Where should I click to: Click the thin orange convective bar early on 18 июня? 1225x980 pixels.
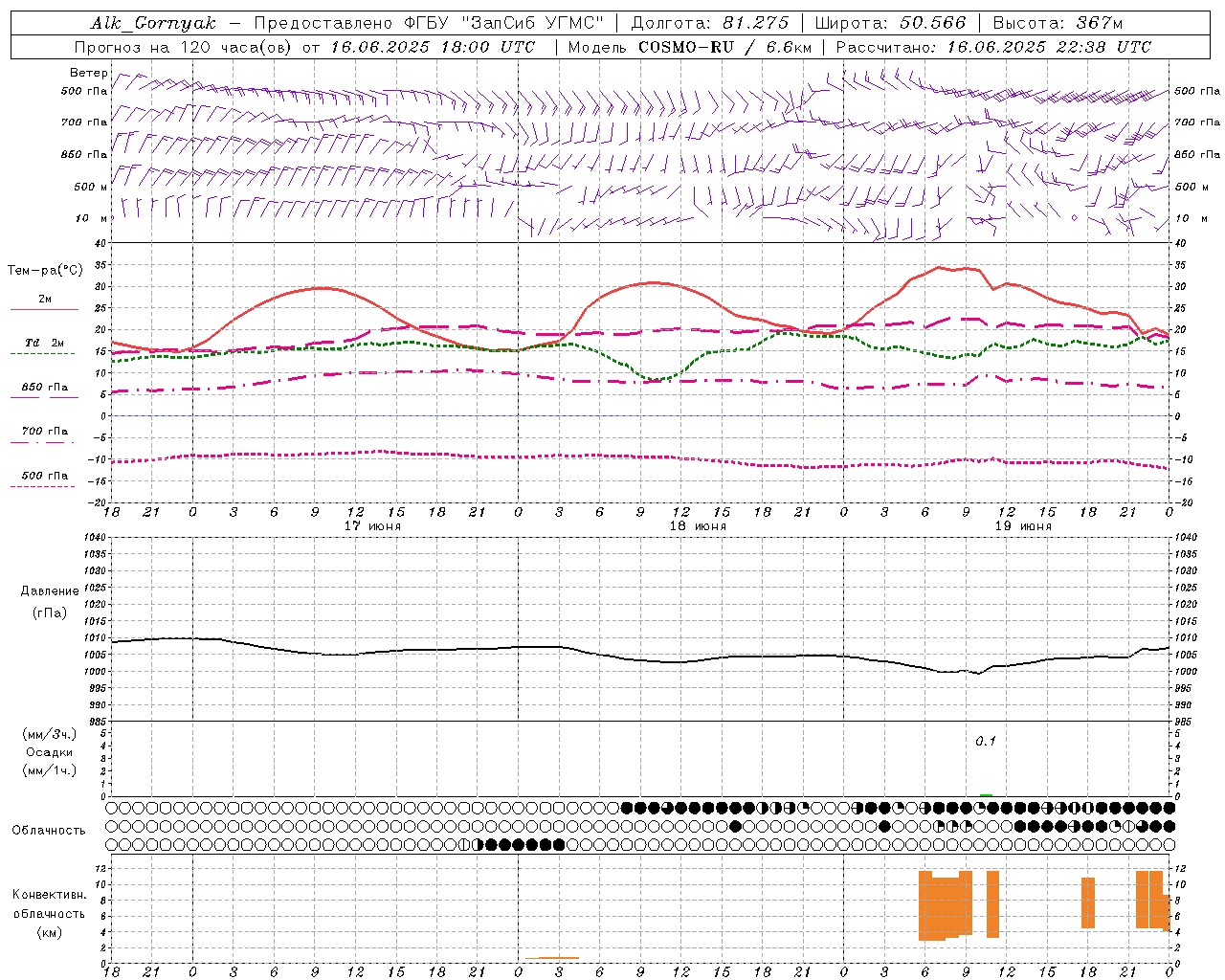[552, 957]
